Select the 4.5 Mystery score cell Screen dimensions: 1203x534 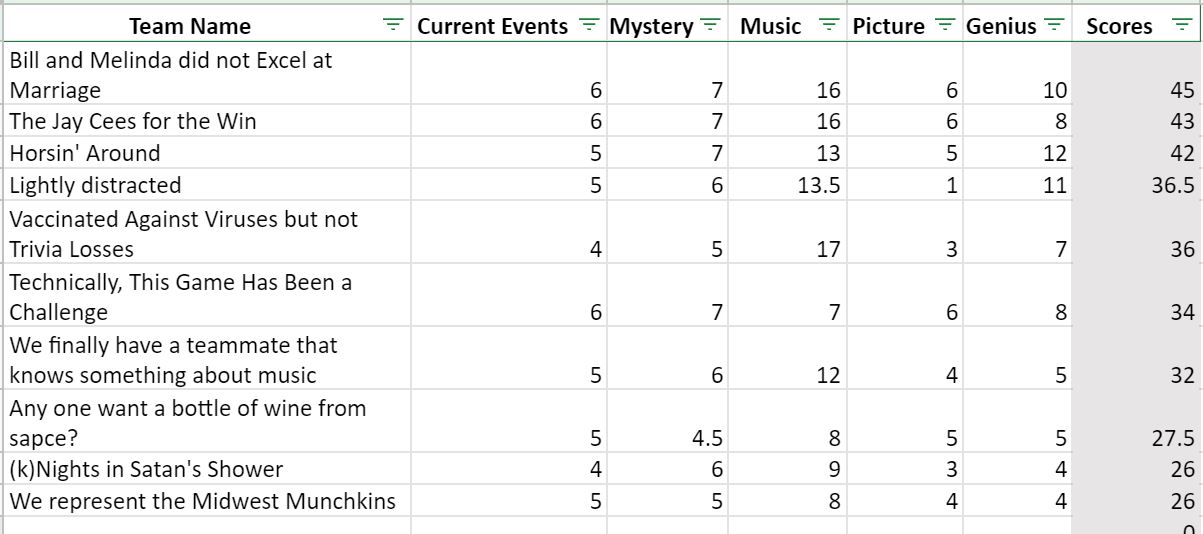coord(668,422)
